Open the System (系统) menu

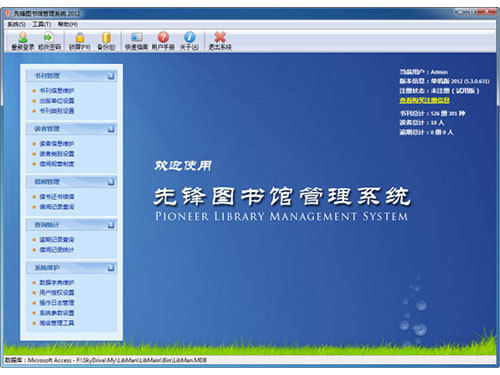coord(16,24)
